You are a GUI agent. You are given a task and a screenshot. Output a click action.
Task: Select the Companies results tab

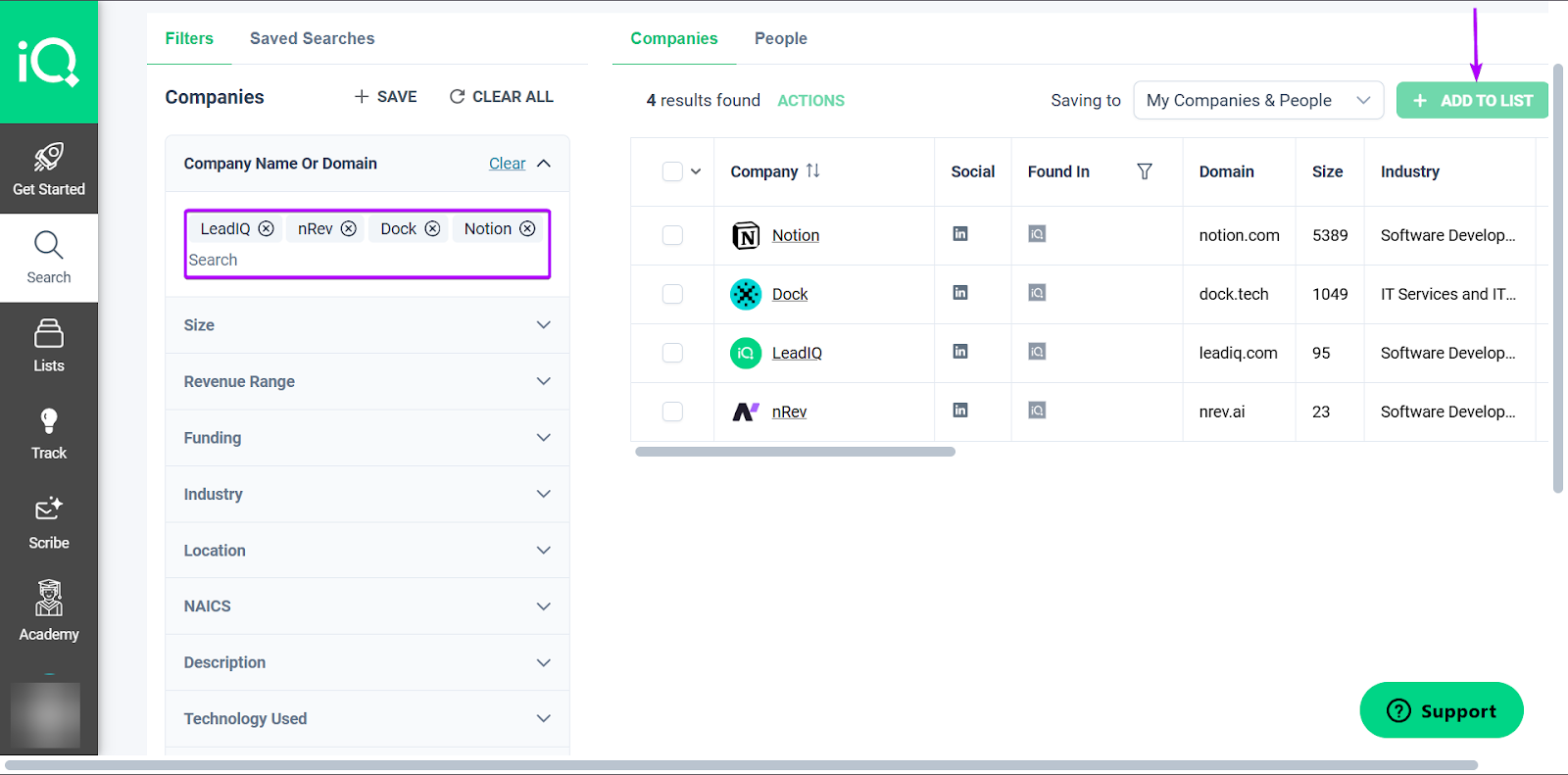click(x=674, y=38)
